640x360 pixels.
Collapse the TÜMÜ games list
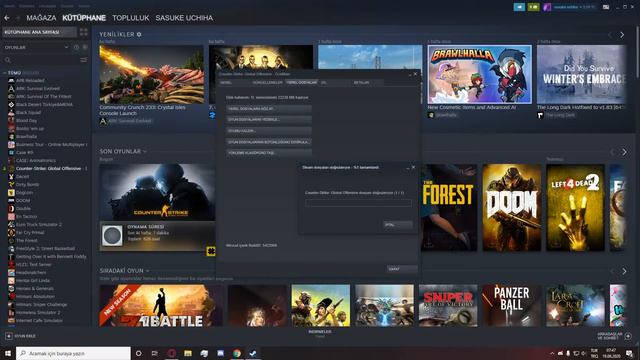pyautogui.click(x=5, y=73)
